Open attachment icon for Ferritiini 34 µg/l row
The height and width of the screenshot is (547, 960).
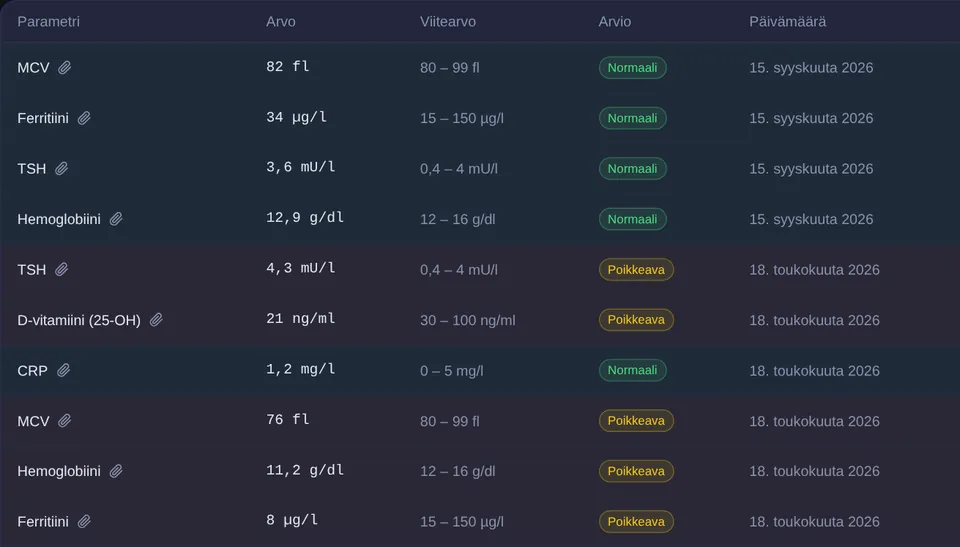(x=84, y=118)
